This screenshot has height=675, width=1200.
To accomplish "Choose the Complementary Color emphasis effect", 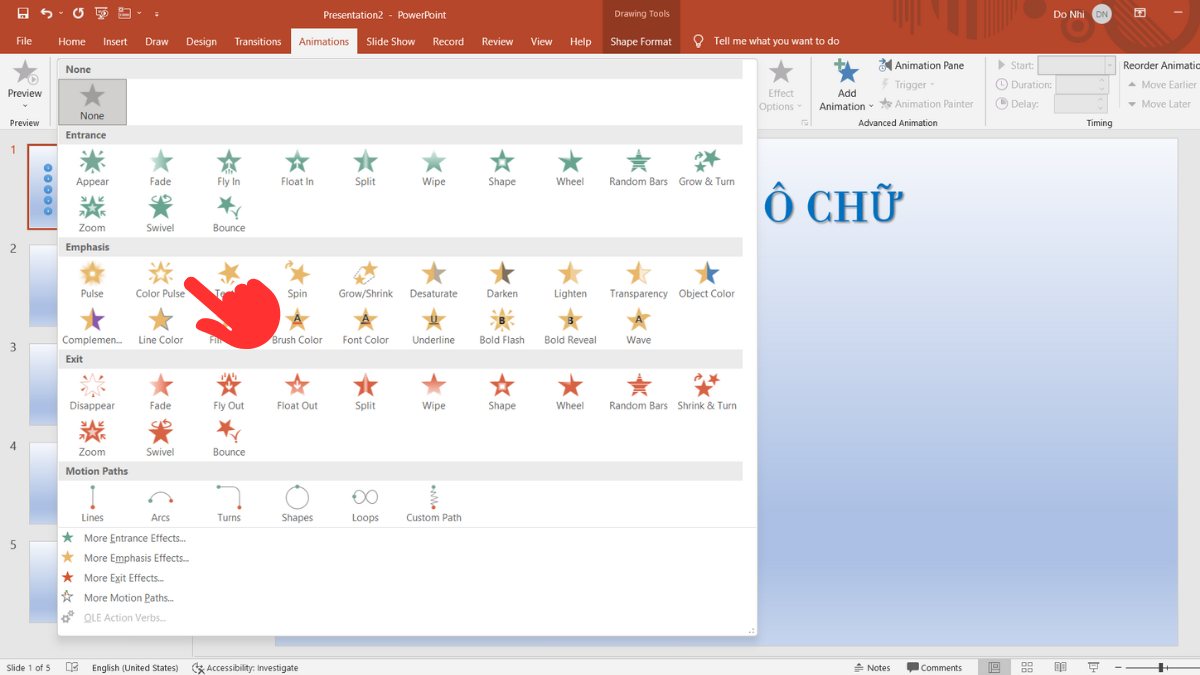I will [x=92, y=326].
